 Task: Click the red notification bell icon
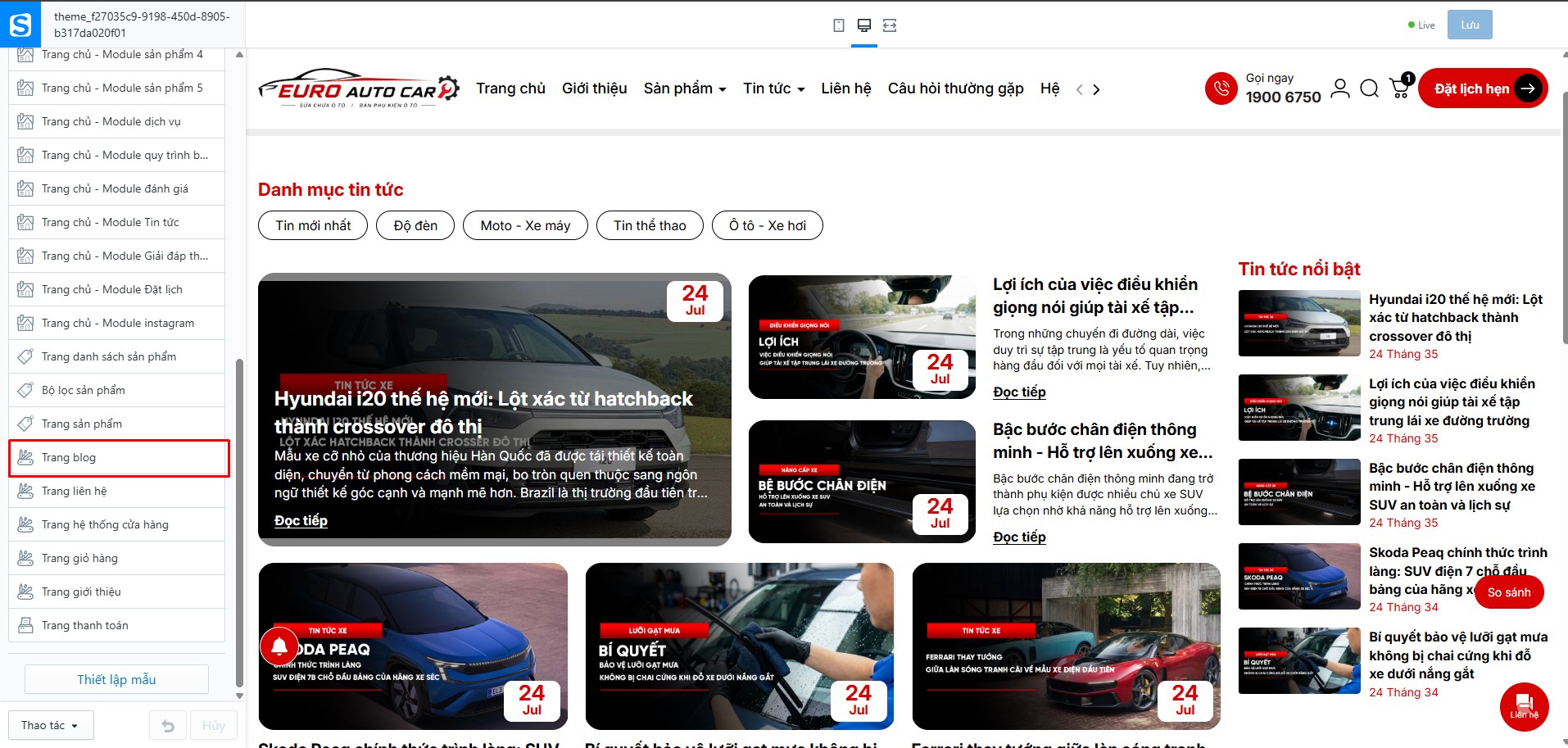pos(279,646)
